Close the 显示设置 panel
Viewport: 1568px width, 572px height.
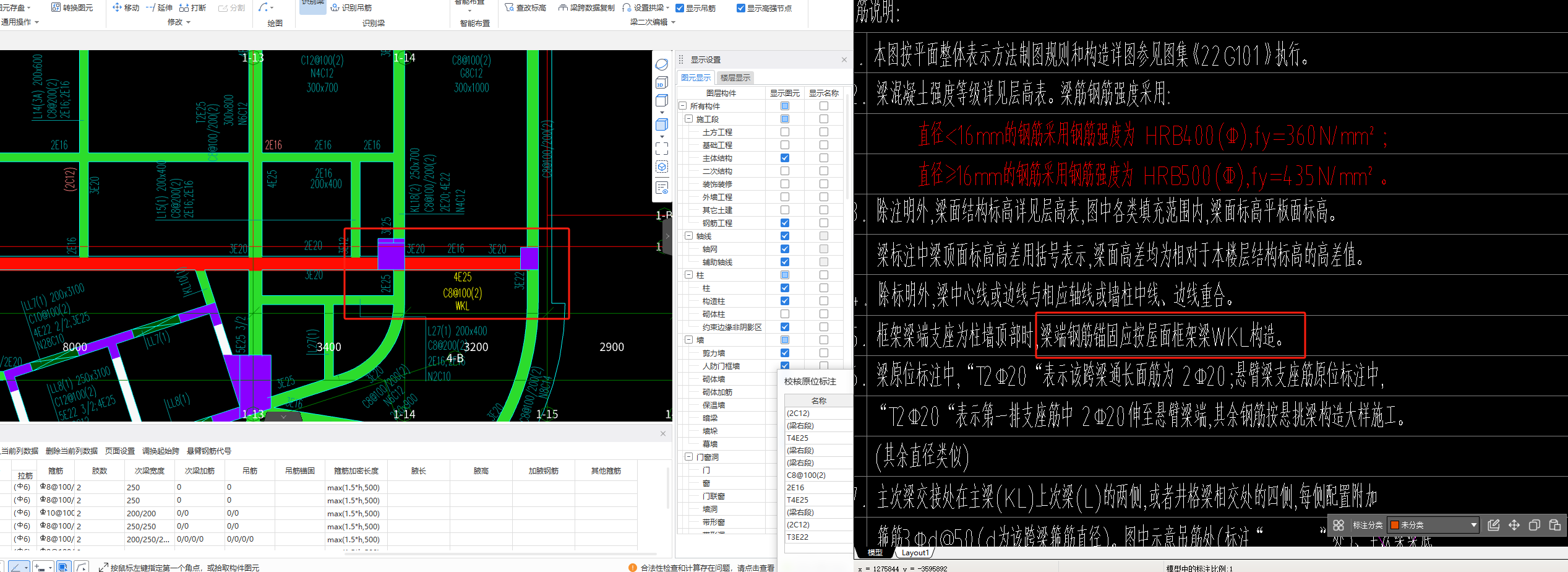click(x=844, y=59)
